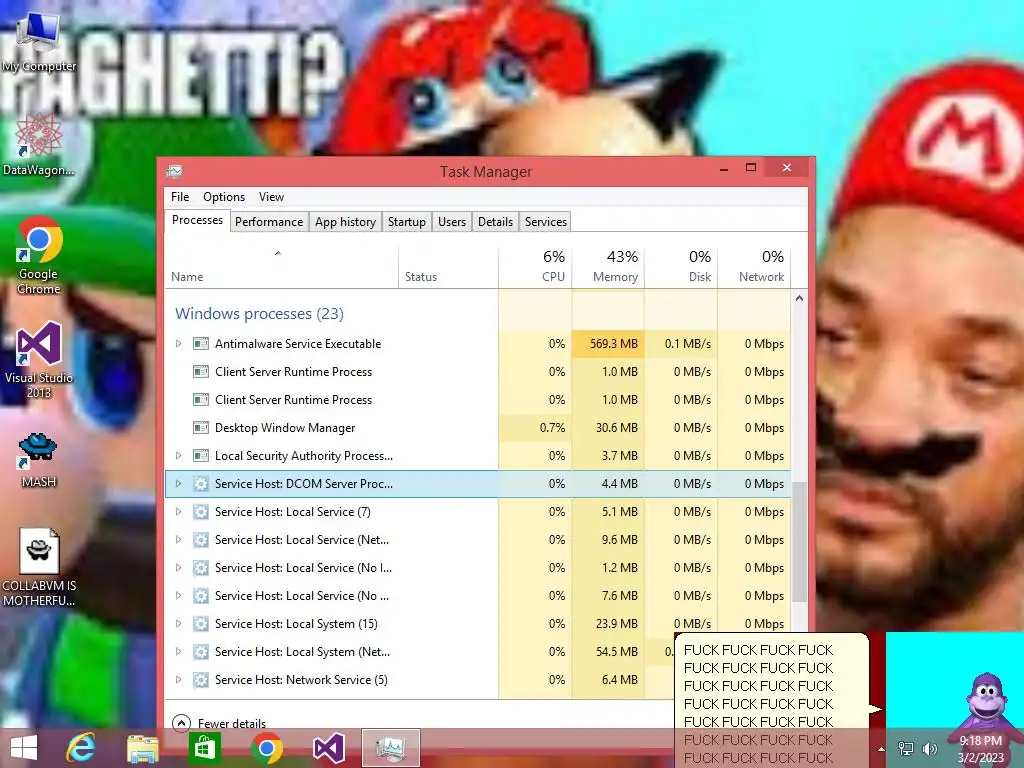Click the Task Manager title bar icon
The width and height of the screenshot is (1024, 768).
click(174, 172)
